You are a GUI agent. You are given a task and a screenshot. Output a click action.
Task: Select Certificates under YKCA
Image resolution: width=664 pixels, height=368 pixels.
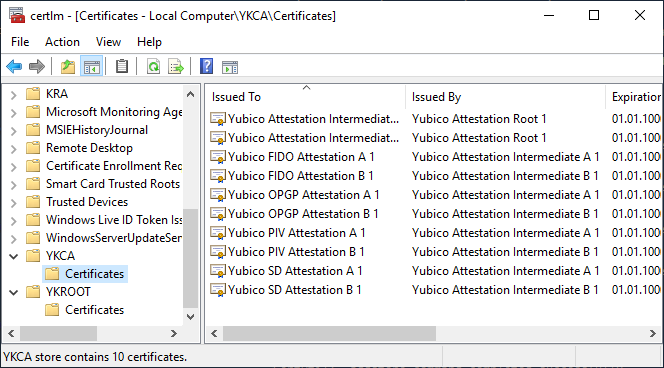[x=94, y=274]
